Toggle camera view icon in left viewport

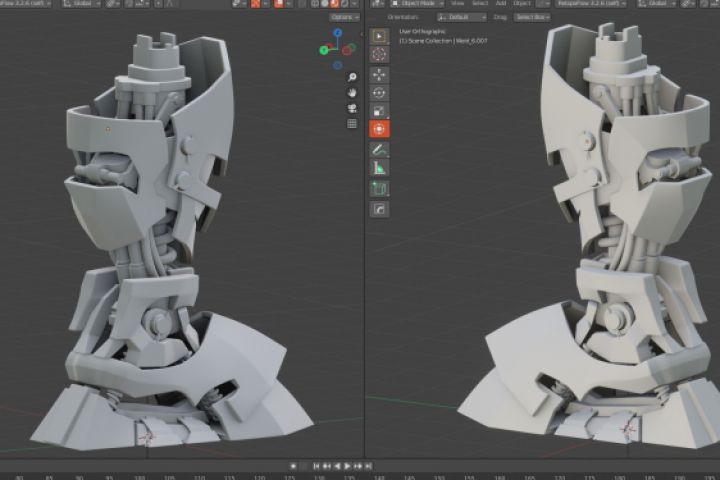click(352, 108)
